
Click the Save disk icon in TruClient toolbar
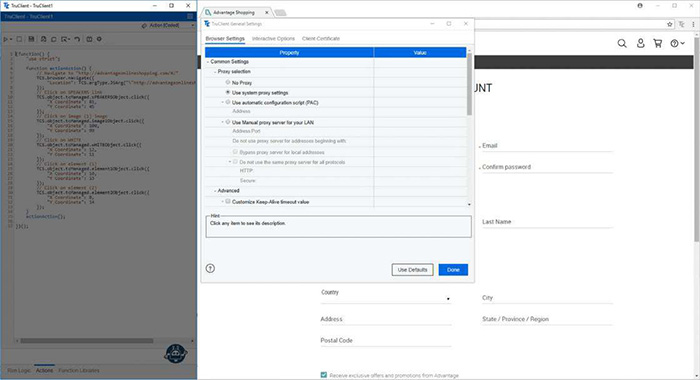(x=31, y=39)
